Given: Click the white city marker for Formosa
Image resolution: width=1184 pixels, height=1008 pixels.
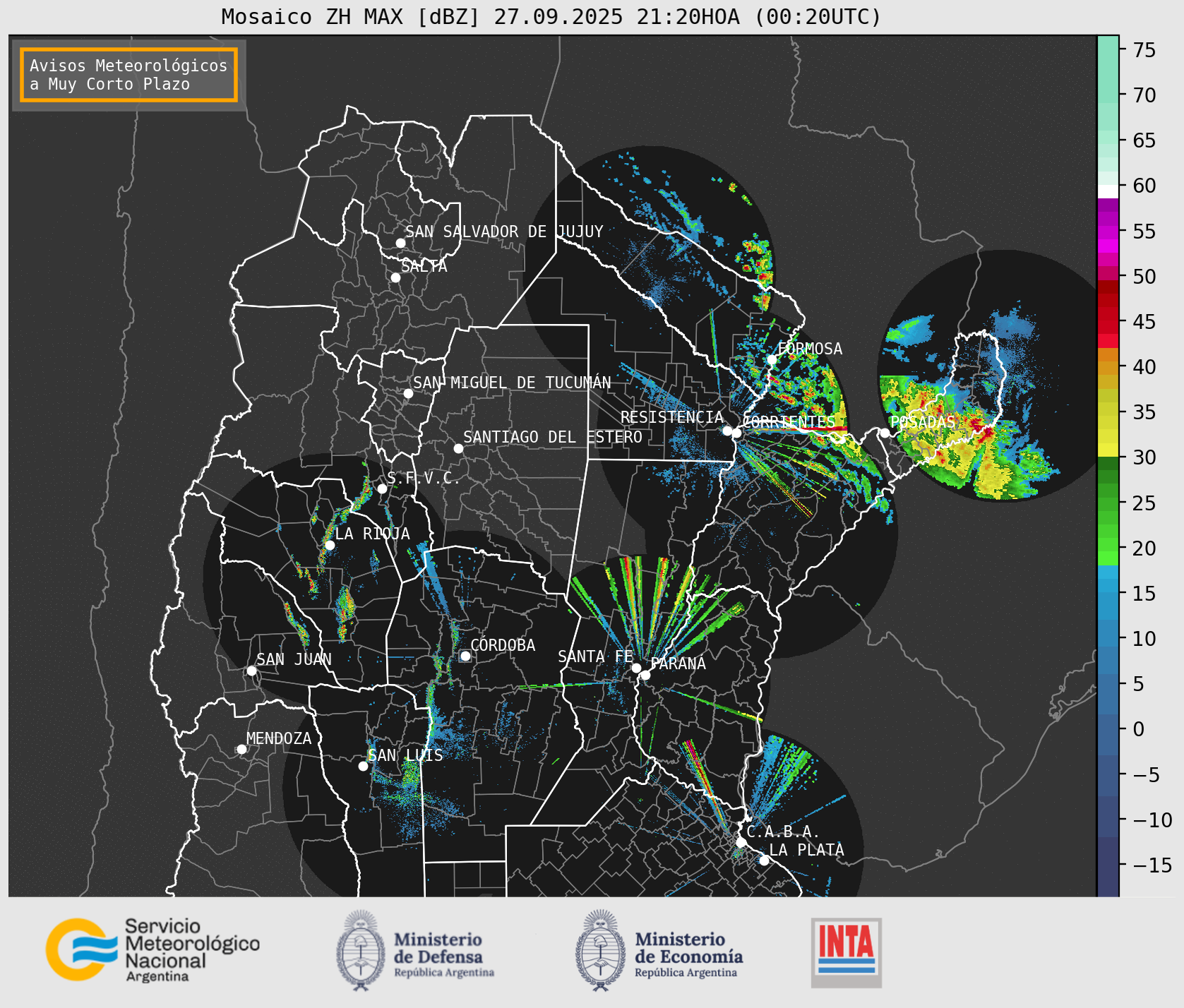Looking at the screenshot, I should [772, 359].
